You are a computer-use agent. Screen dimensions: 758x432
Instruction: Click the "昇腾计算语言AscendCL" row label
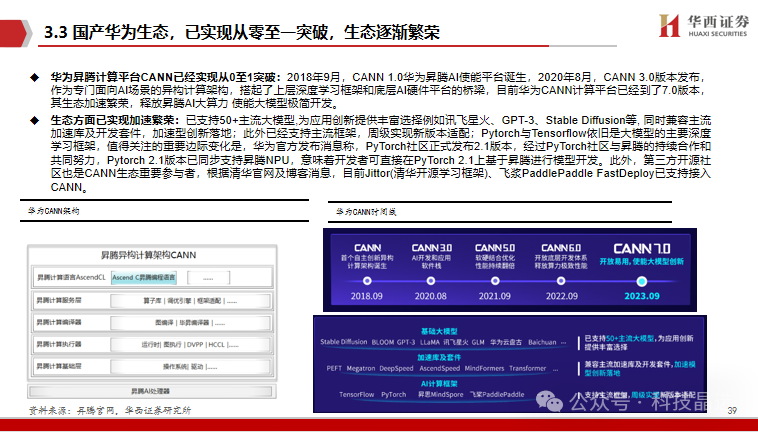[71, 277]
